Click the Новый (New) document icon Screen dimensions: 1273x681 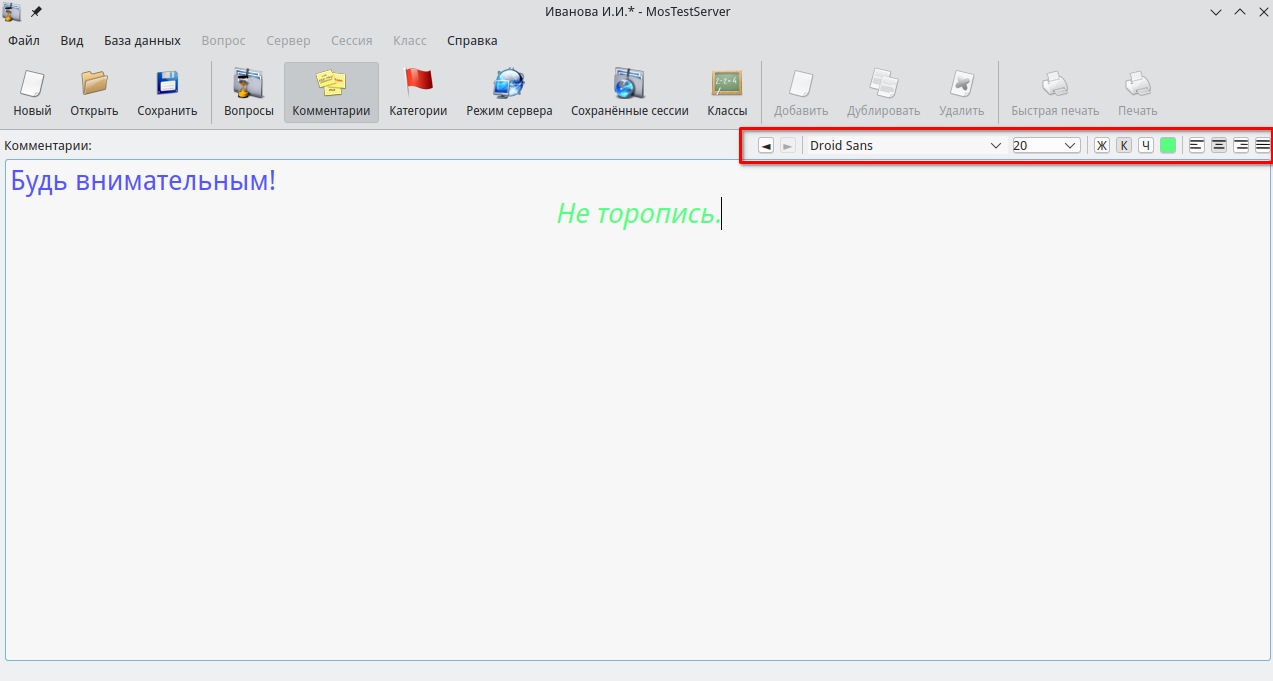point(32,84)
